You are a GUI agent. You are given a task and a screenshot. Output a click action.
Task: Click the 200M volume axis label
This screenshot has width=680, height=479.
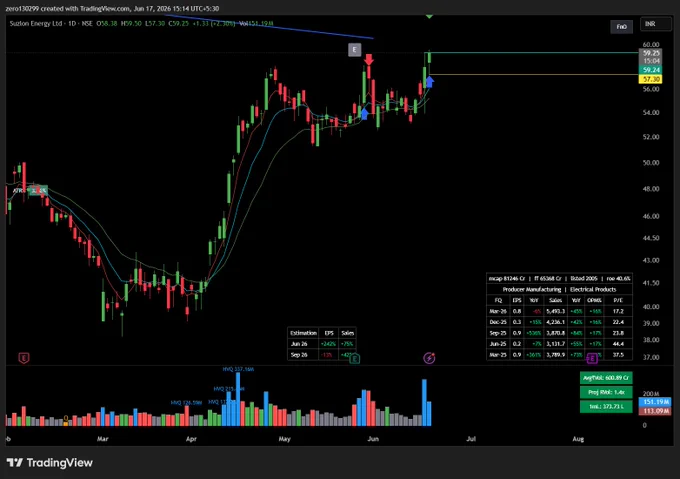click(x=651, y=394)
